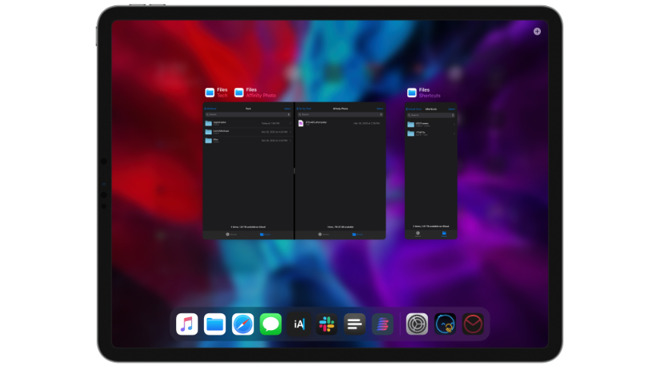
Task: Switch to Browse tab in Shortcuts window
Action: pyautogui.click(x=444, y=234)
